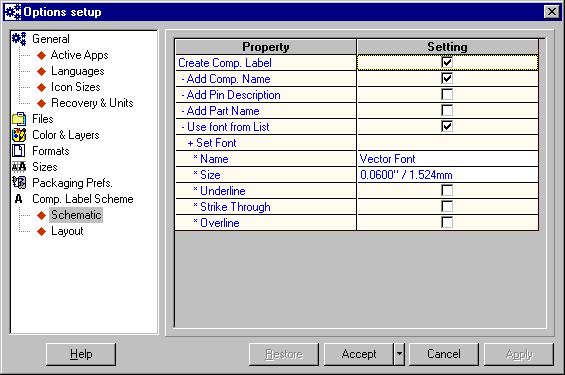Enable the Strike Through checkbox
The height and width of the screenshot is (375, 565).
pos(447,206)
